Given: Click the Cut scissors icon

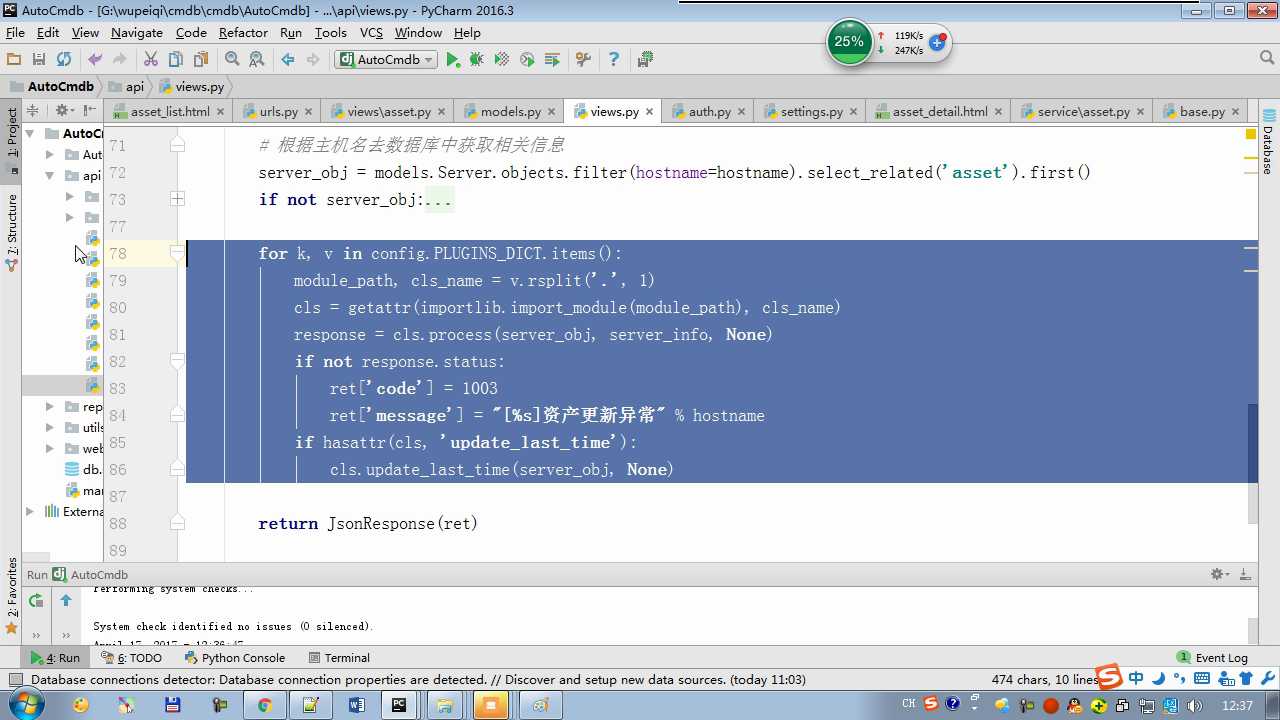Looking at the screenshot, I should tap(151, 60).
